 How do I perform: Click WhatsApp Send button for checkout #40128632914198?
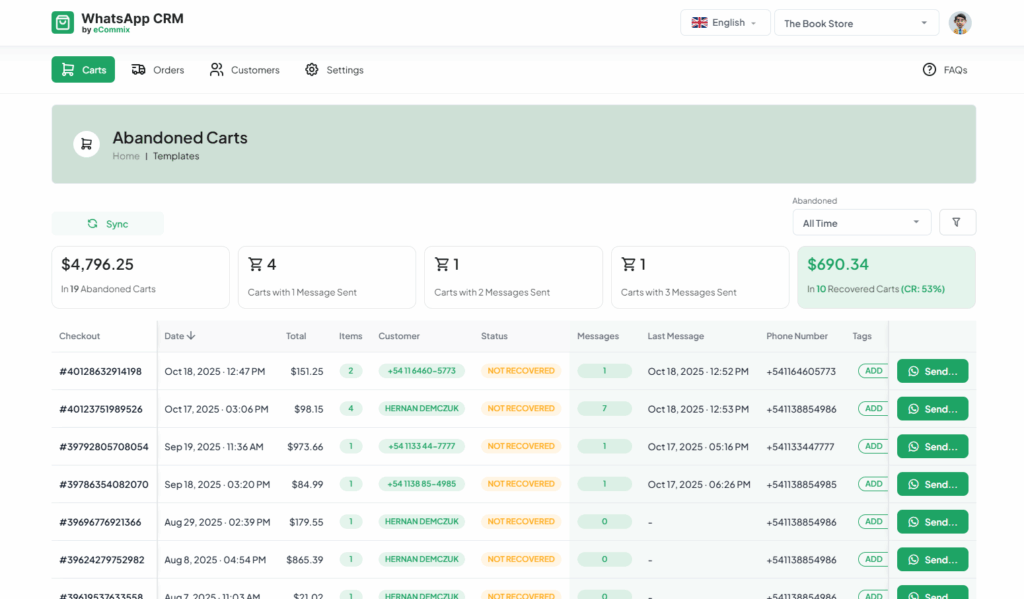pyautogui.click(x=932, y=371)
